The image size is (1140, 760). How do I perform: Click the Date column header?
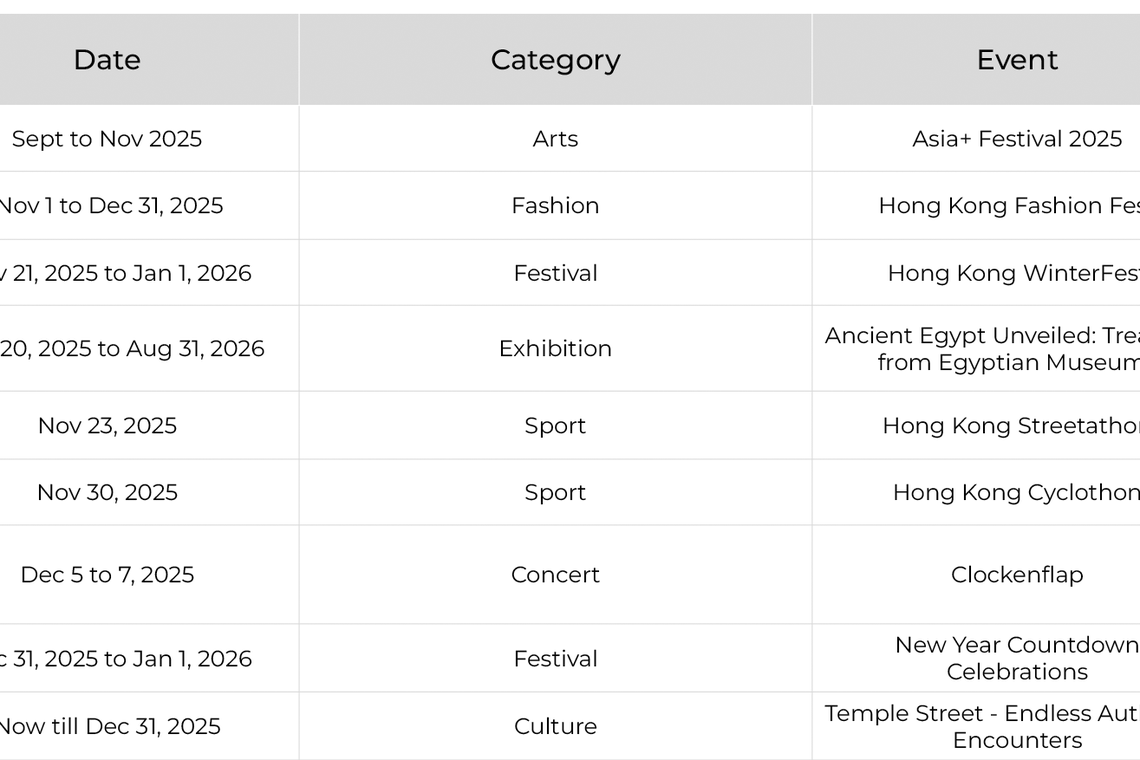[x=107, y=60]
